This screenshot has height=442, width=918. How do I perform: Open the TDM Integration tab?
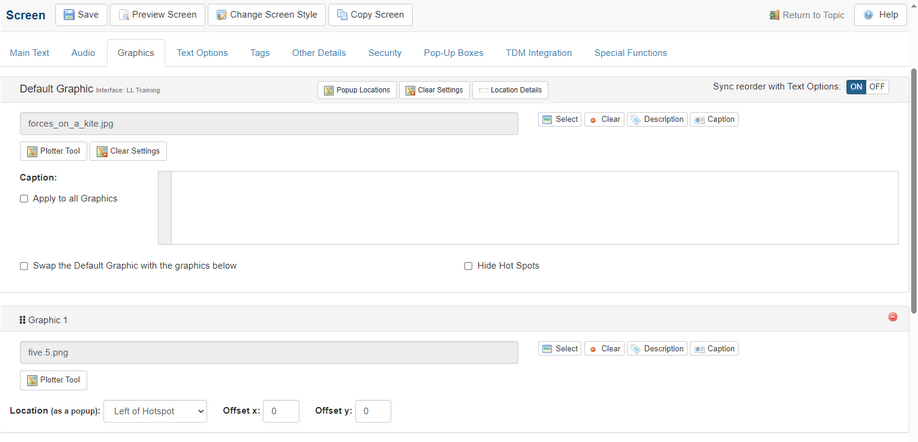pyautogui.click(x=538, y=53)
